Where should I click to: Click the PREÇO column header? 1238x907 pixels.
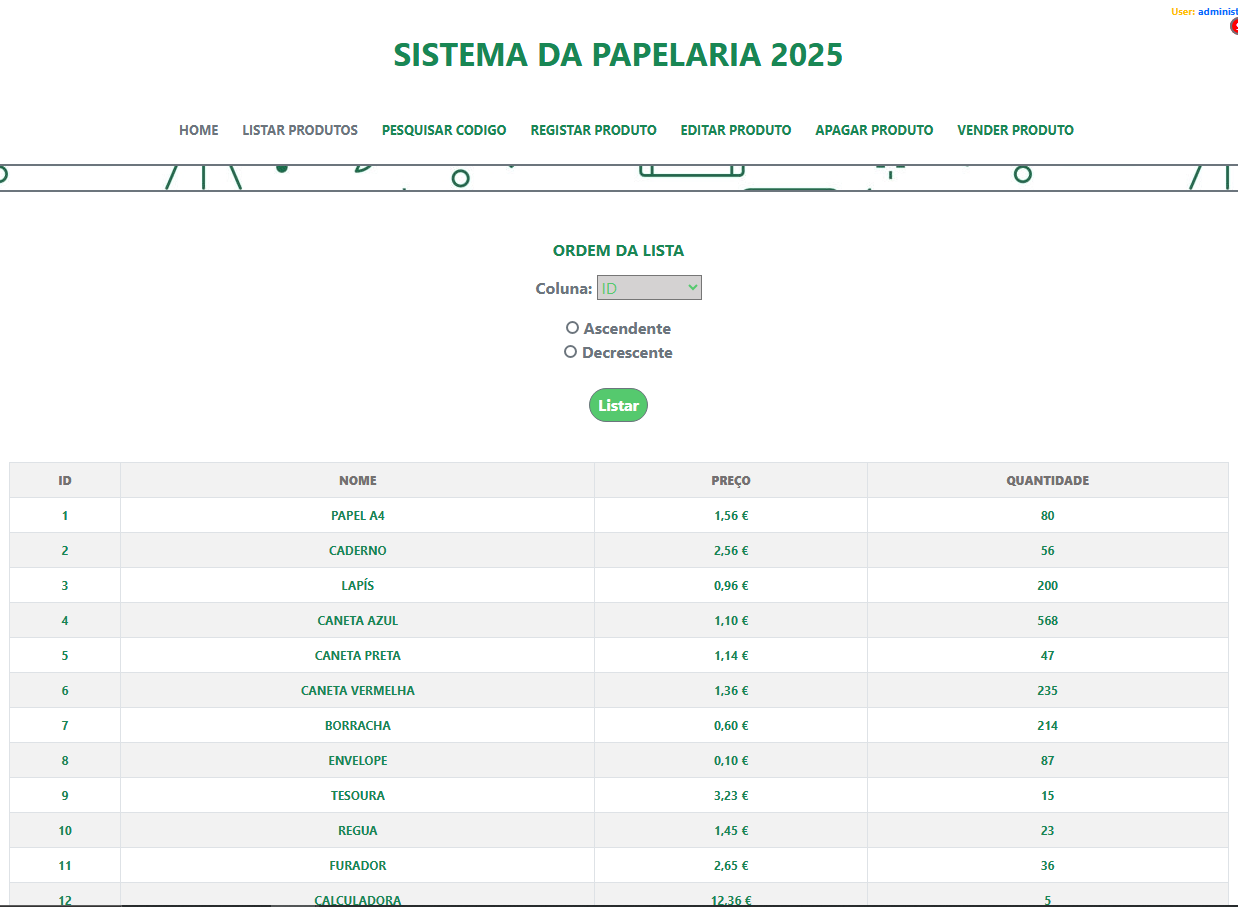click(731, 481)
